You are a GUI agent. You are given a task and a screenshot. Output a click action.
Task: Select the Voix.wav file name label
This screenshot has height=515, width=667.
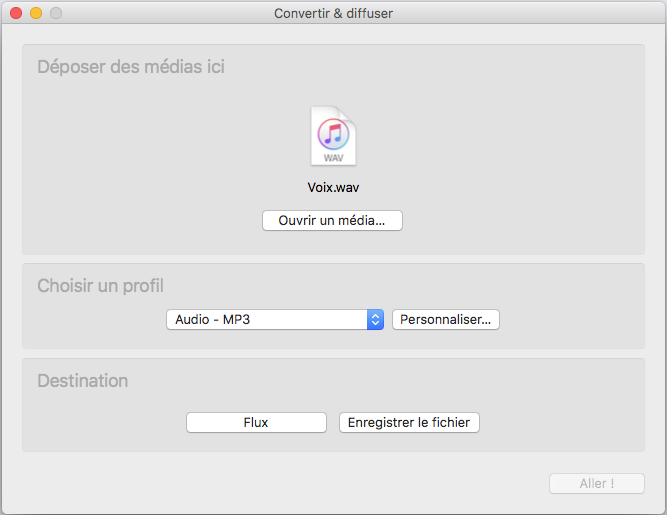[x=333, y=188]
